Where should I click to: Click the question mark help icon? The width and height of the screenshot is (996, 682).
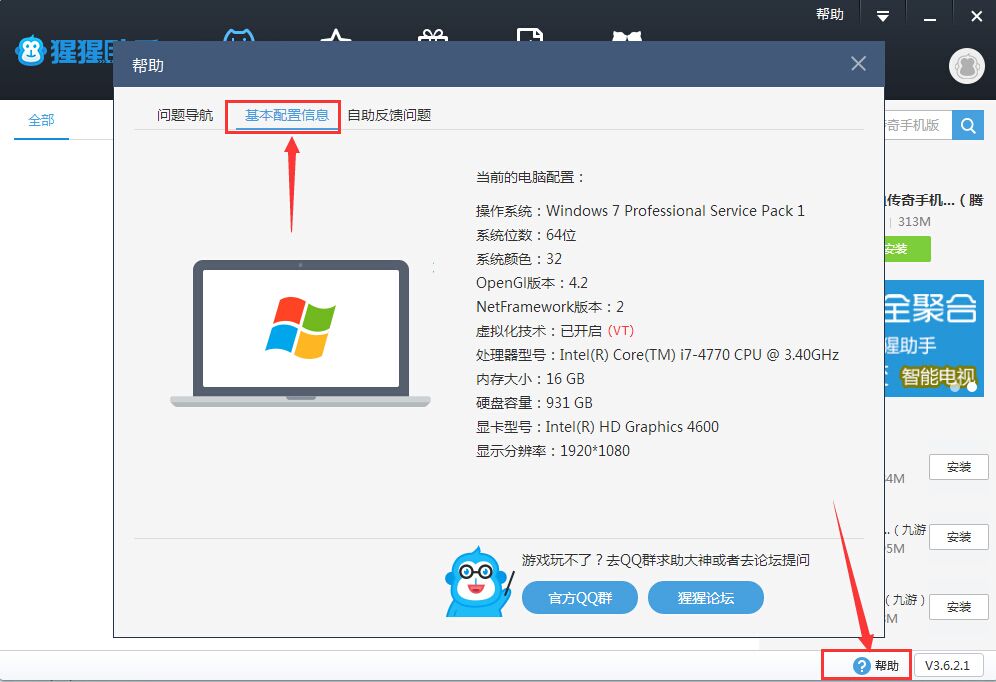[861, 665]
